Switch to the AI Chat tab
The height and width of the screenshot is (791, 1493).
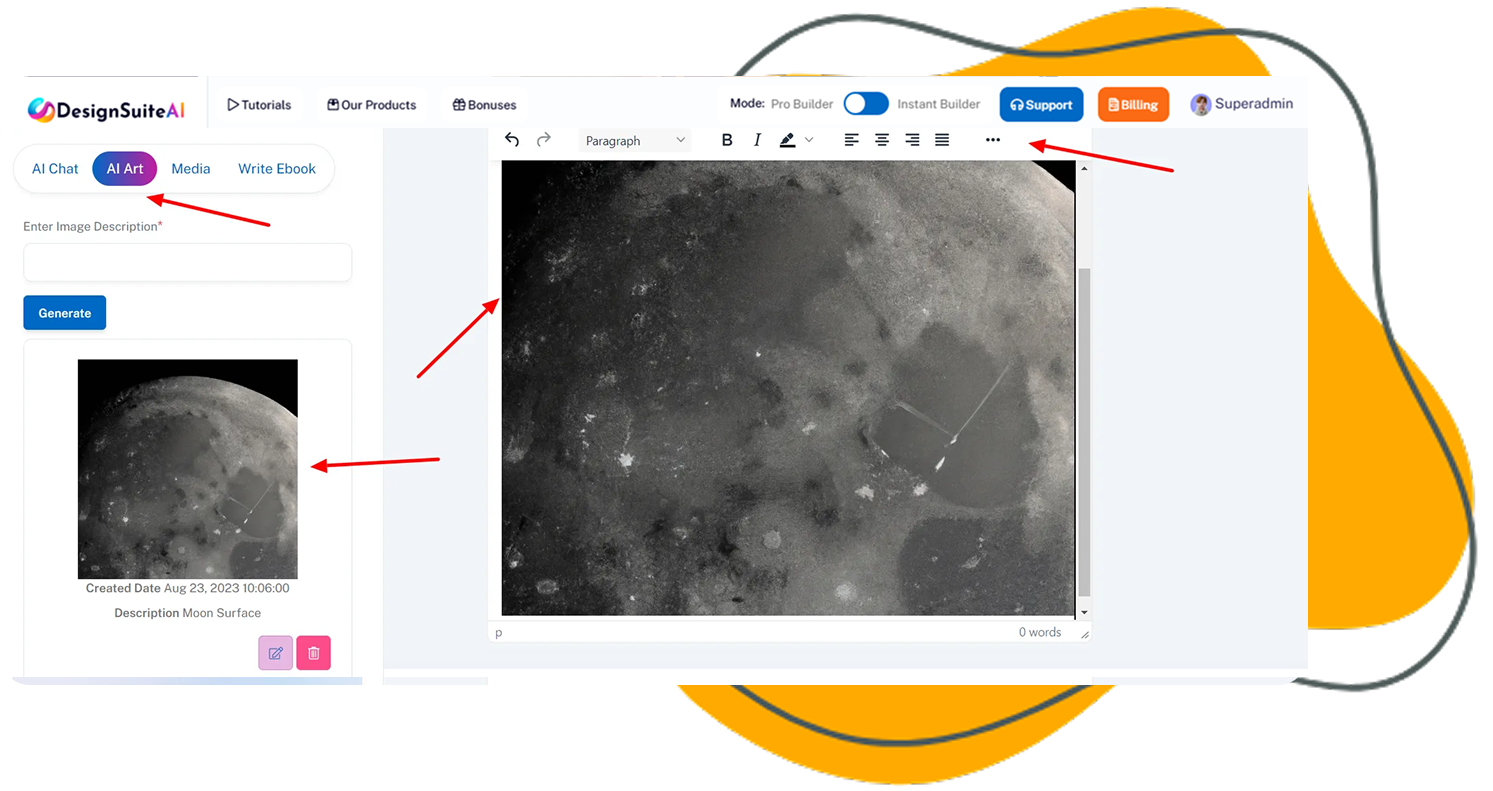click(55, 169)
